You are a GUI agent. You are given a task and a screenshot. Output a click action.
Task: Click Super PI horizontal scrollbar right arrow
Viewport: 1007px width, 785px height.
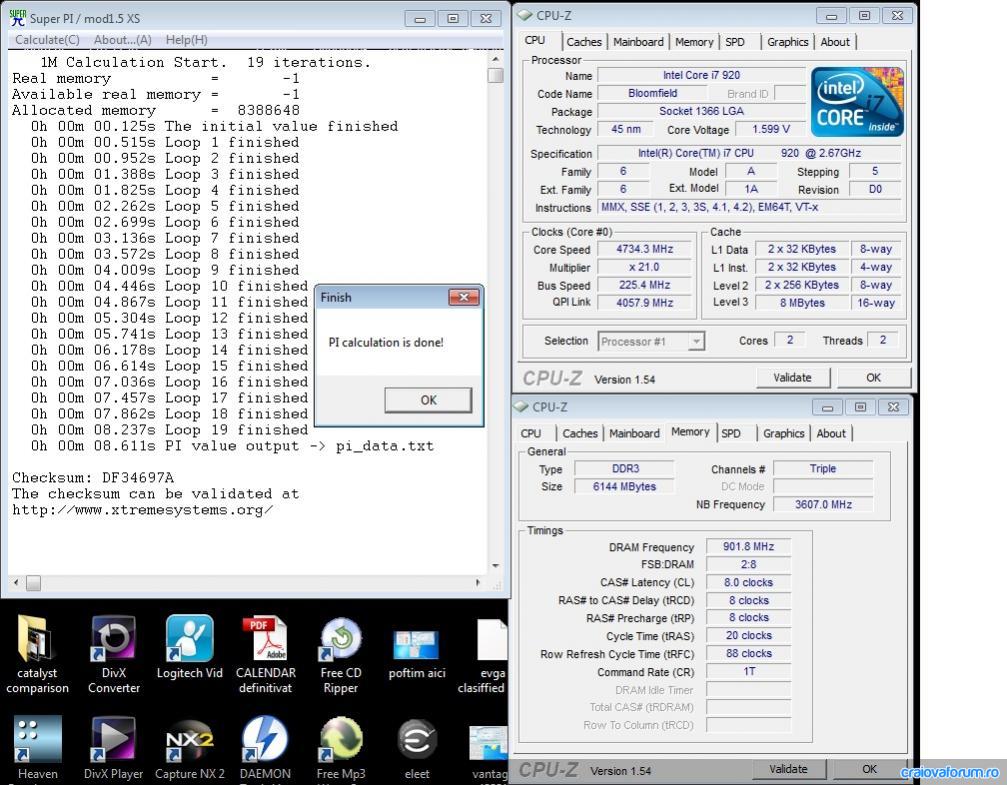point(478,583)
